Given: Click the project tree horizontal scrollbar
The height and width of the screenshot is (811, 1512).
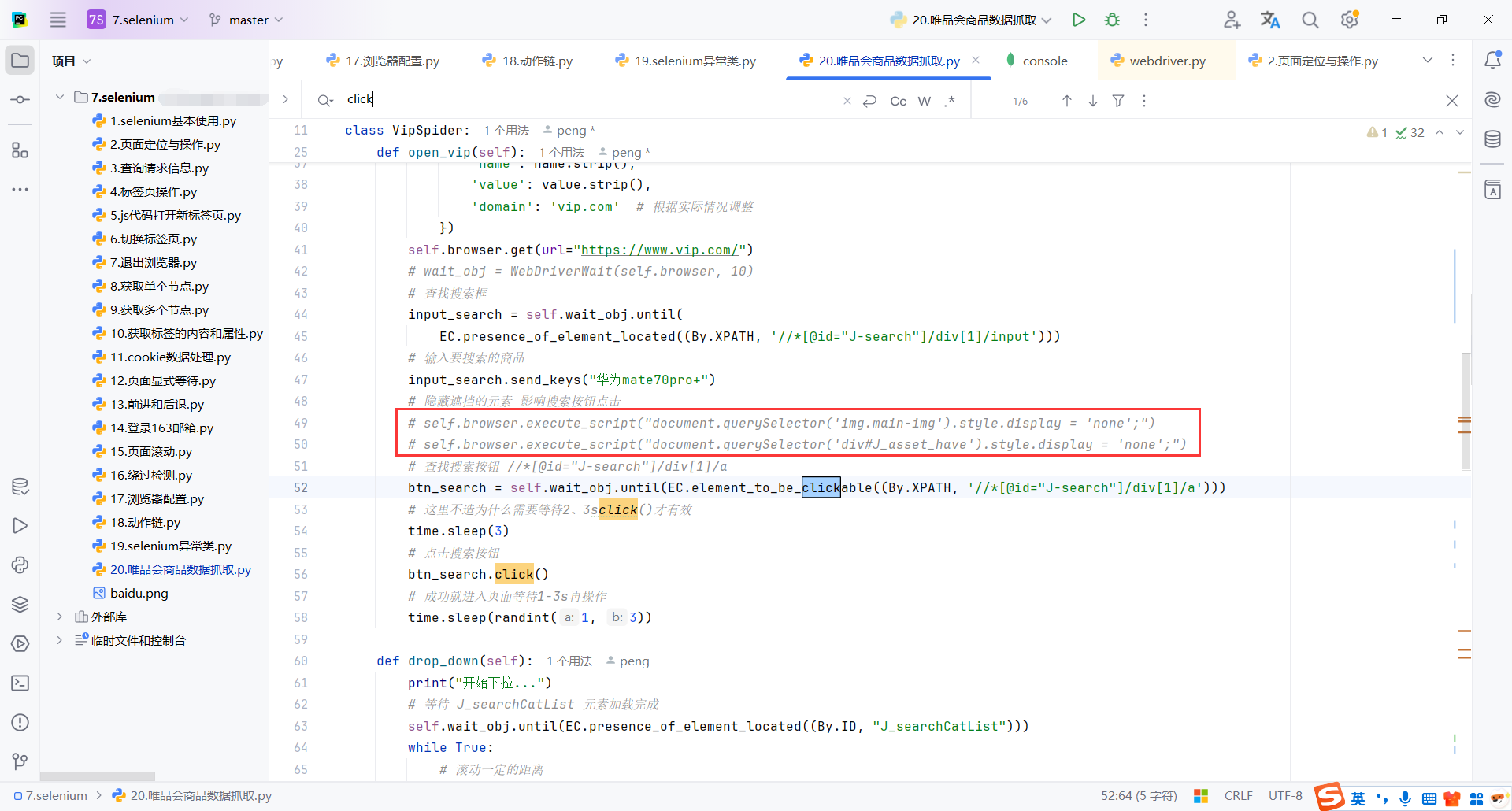Looking at the screenshot, I should click(98, 776).
